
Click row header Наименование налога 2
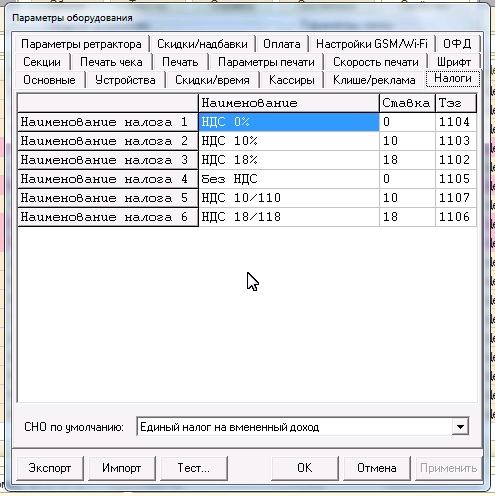(108, 141)
